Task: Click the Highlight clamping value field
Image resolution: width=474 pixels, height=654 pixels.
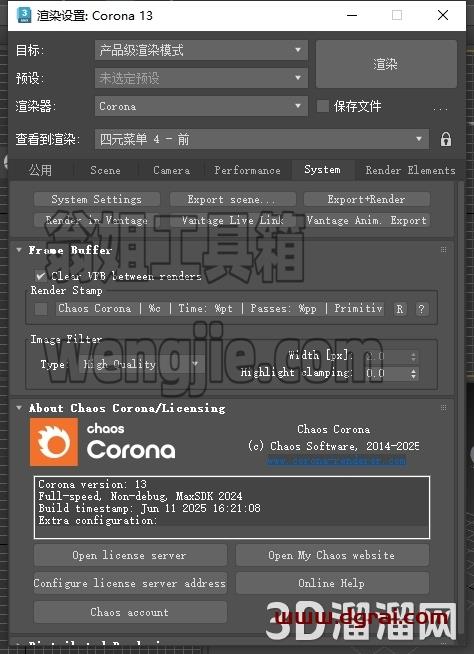Action: 386,373
